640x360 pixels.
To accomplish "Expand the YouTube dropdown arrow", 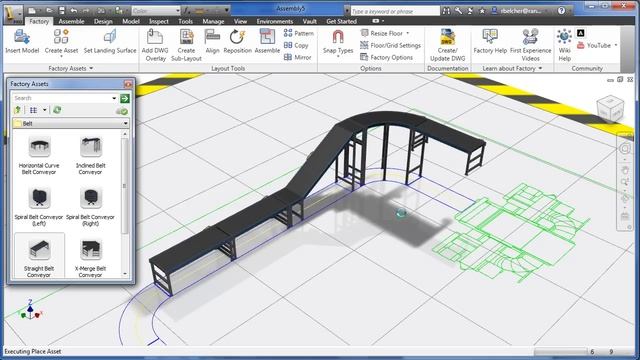I will pos(616,45).
